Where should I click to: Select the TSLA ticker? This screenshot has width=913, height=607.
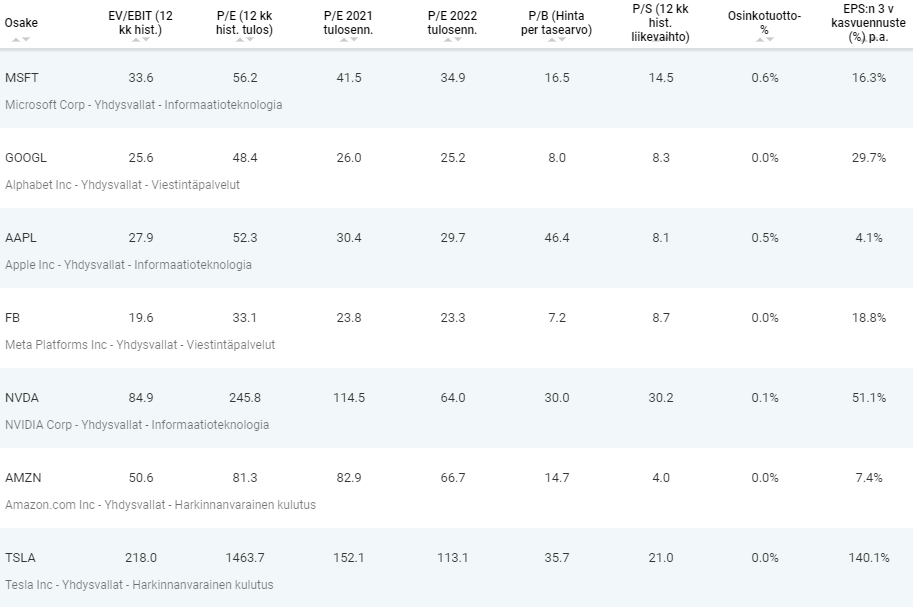(20, 557)
